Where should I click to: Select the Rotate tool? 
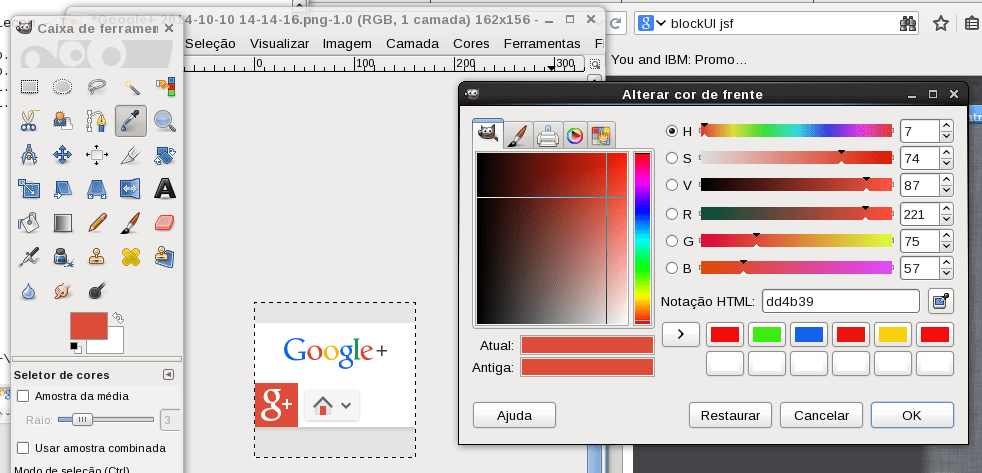pyautogui.click(x=165, y=154)
